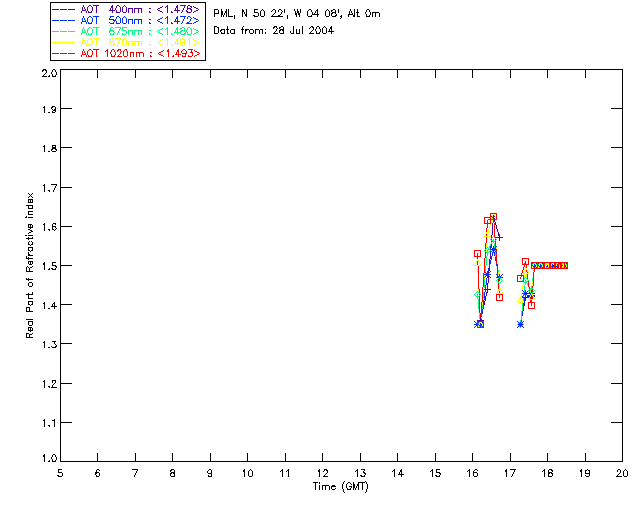Click the 1.0 y-axis tick label
This screenshot has height=512, width=640.
[x=49, y=458]
